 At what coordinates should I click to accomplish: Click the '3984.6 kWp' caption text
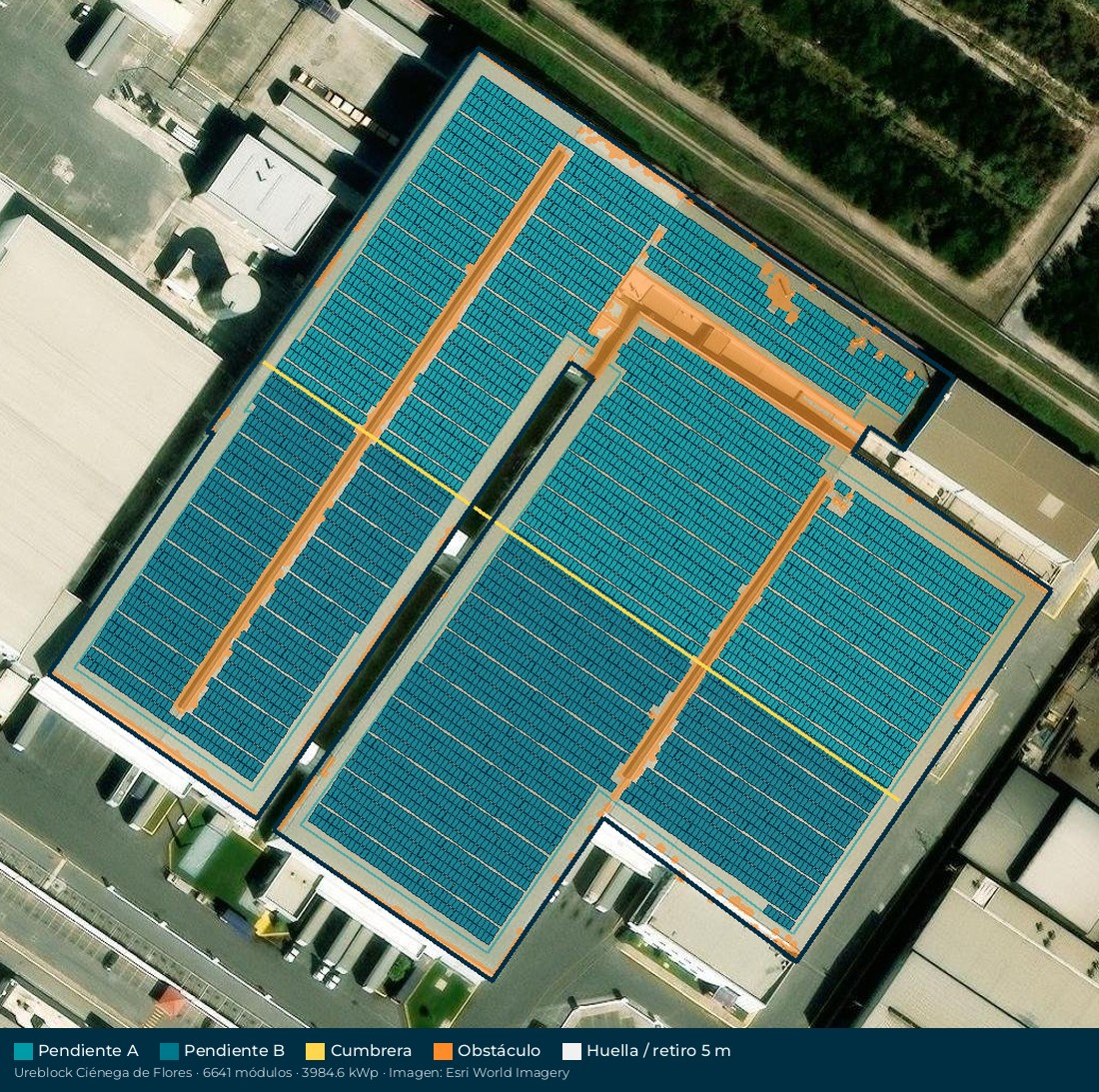pyautogui.click(x=340, y=1072)
